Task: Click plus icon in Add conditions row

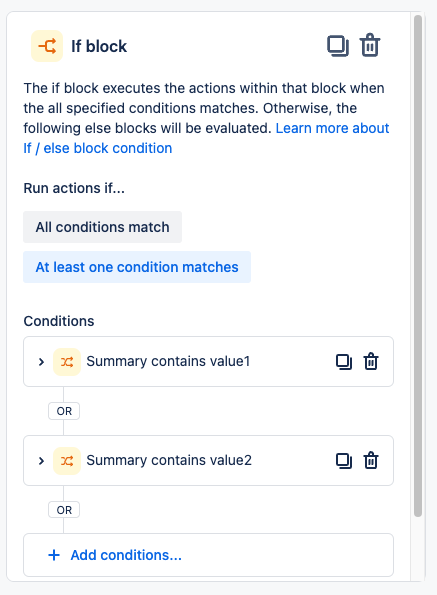Action: [54, 555]
